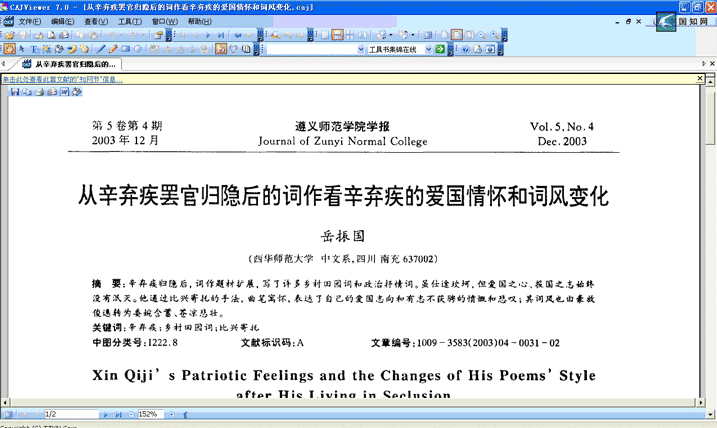
Task: Switch to the 从辛弃疾罢官归隐后的 document tab
Action: click(74, 64)
